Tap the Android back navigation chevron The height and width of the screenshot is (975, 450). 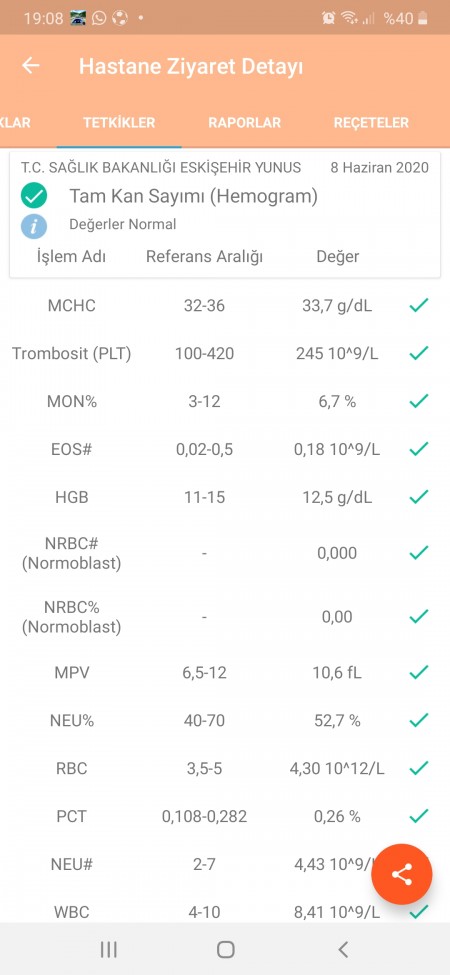tap(342, 949)
